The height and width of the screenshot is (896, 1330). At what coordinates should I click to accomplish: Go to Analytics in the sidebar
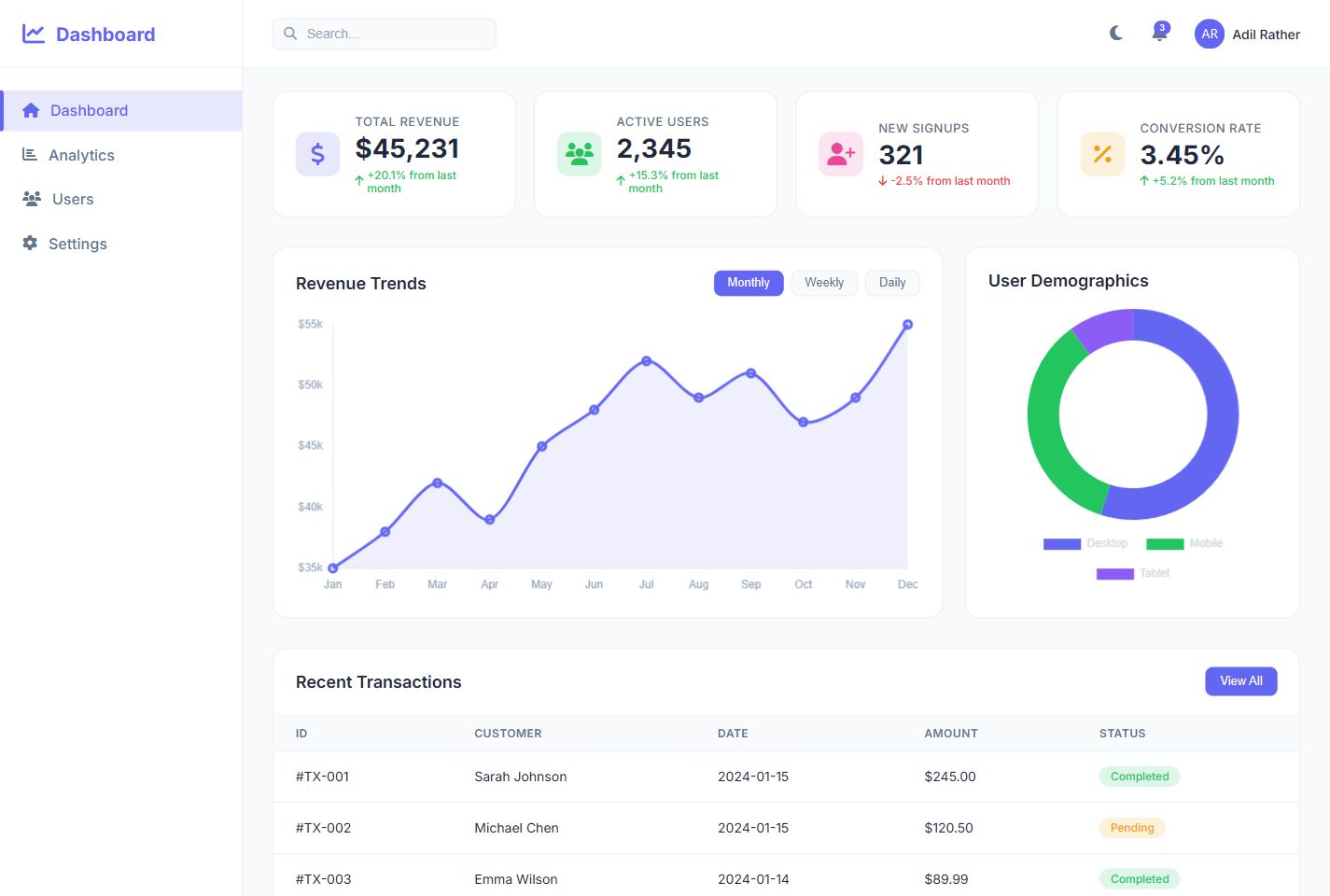121,155
